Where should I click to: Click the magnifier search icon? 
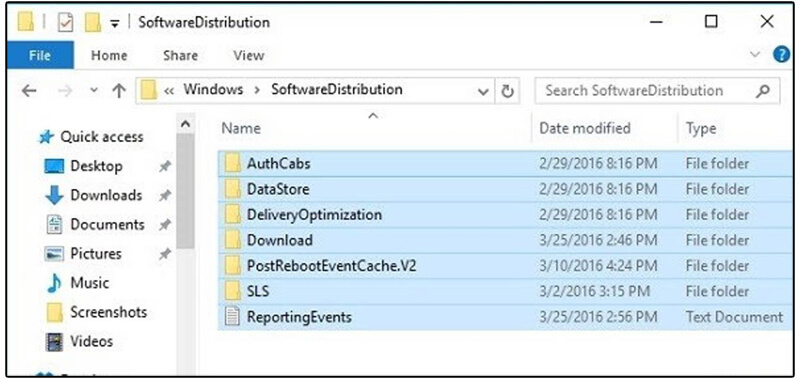coord(762,91)
